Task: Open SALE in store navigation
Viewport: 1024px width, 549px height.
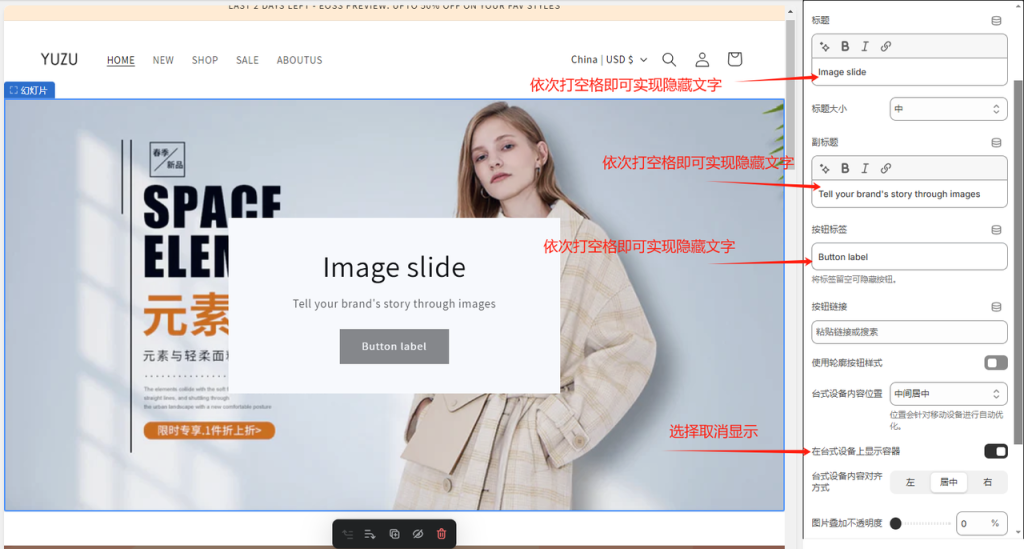Action: 248,60
